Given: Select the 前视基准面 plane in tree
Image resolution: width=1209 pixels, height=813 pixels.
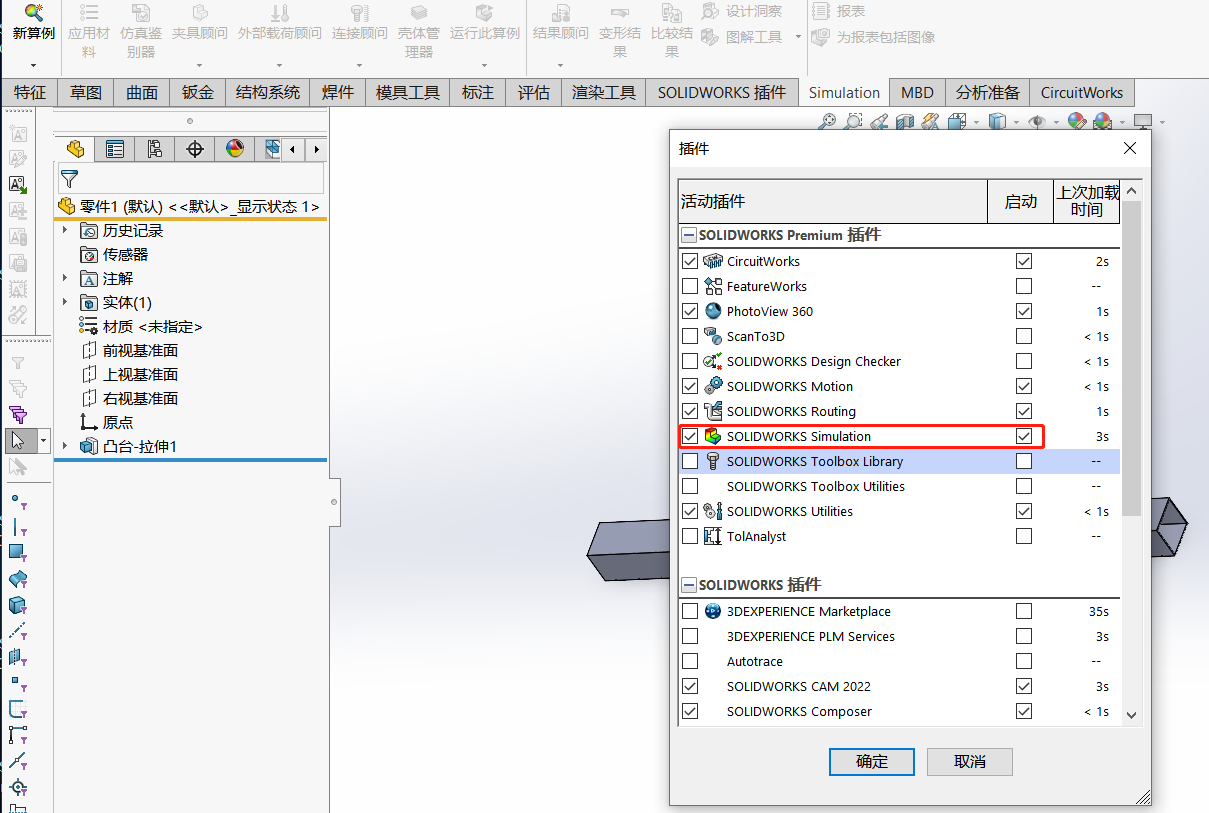Looking at the screenshot, I should pyautogui.click(x=140, y=351).
